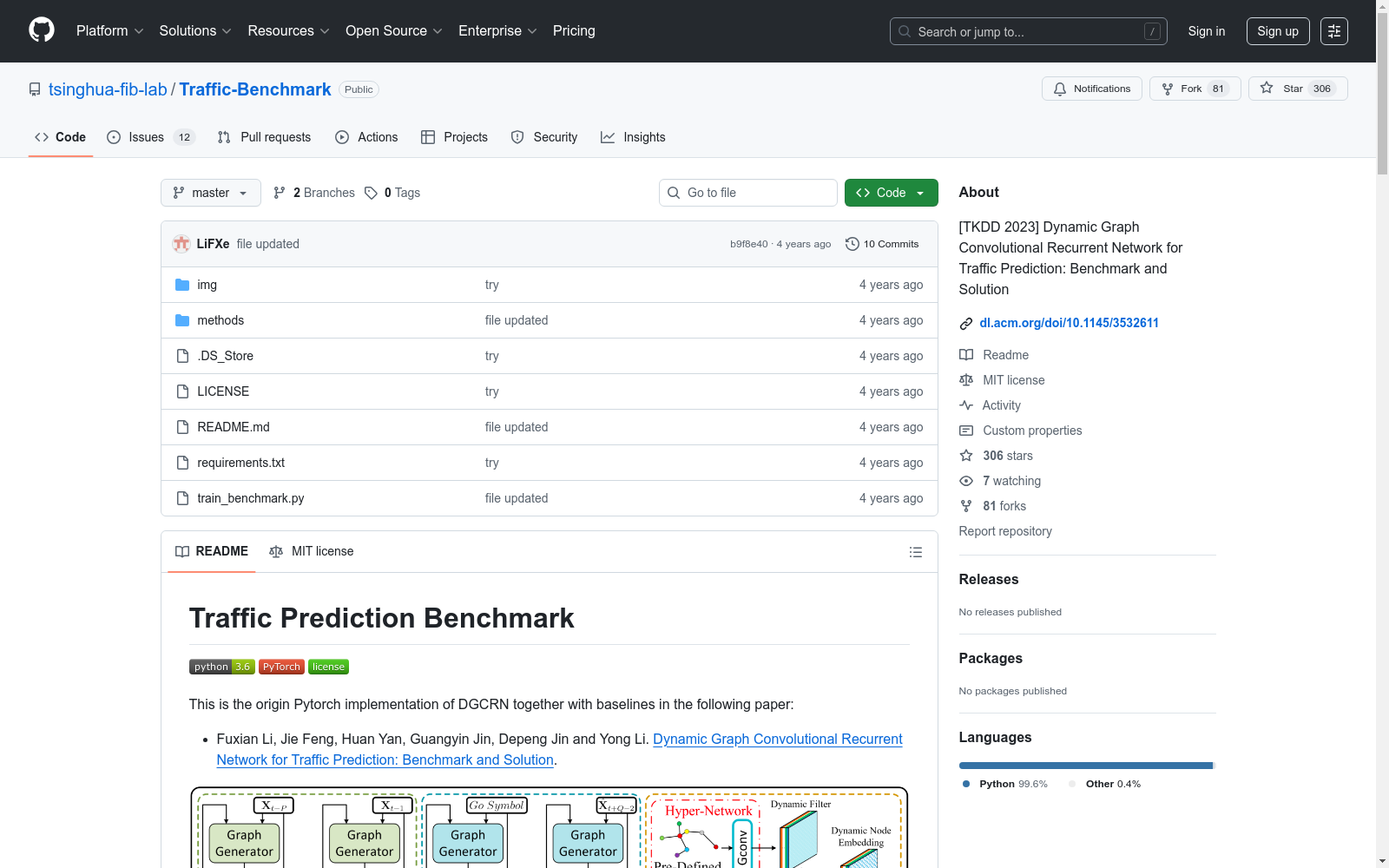
Task: Expand the Platform menu
Action: coord(110,31)
